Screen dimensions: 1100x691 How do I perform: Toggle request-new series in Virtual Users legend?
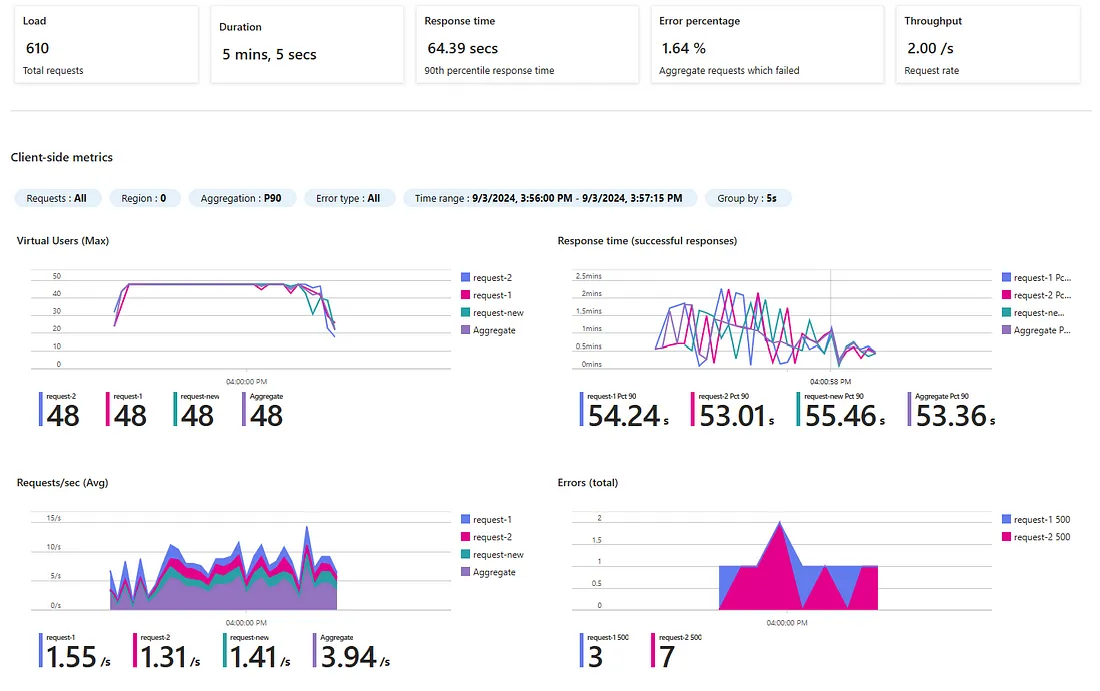coord(498,313)
